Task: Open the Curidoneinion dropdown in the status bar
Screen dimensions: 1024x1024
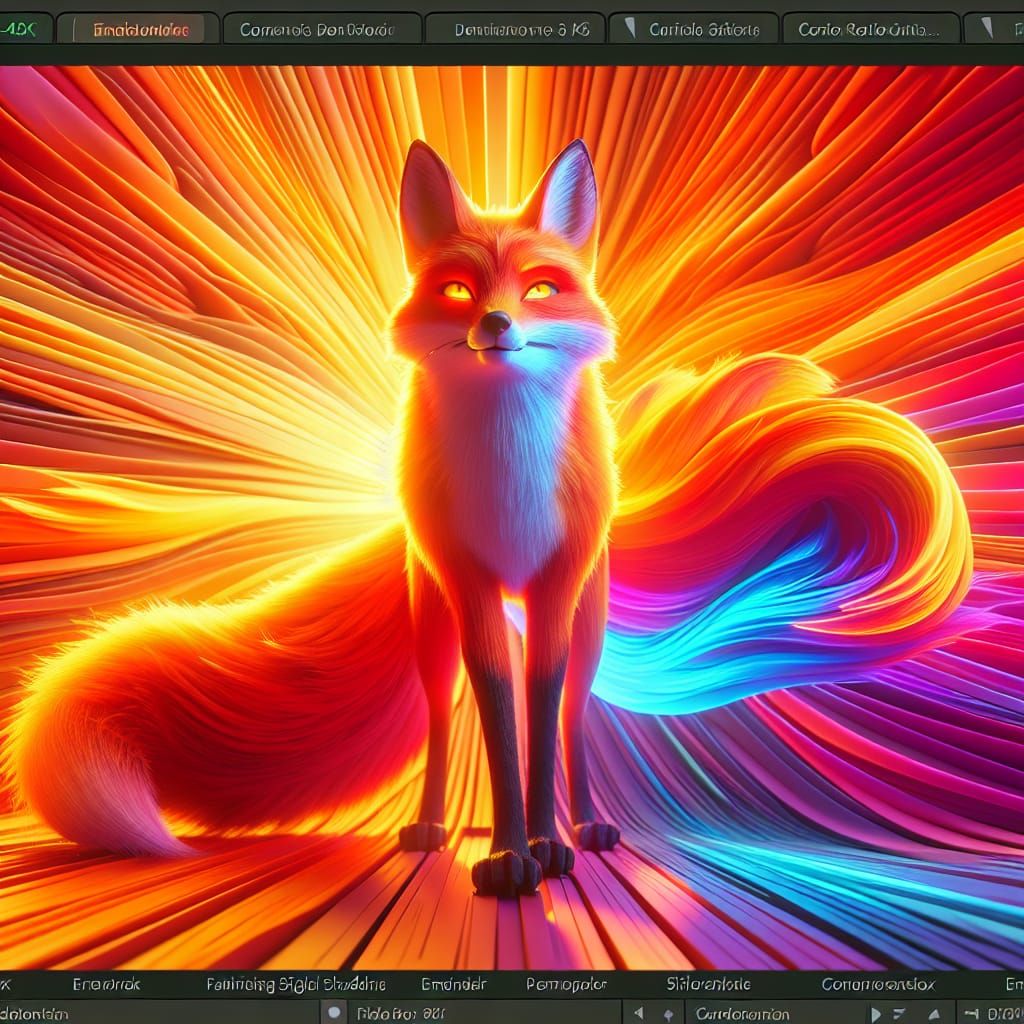Action: [745, 1012]
